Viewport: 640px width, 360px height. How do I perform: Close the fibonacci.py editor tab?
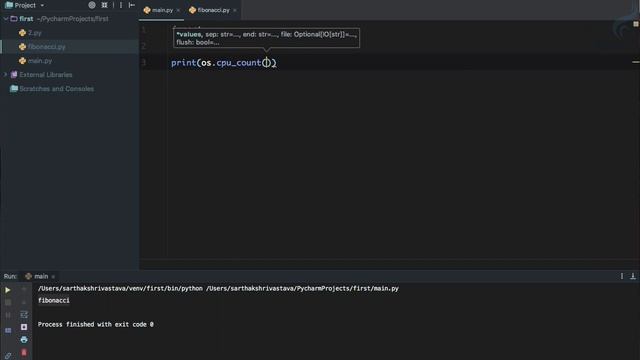[235, 10]
